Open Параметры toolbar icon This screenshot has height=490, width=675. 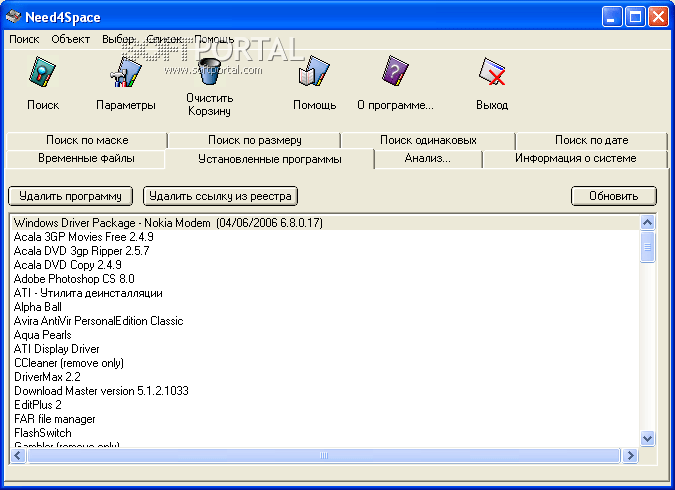tap(125, 72)
